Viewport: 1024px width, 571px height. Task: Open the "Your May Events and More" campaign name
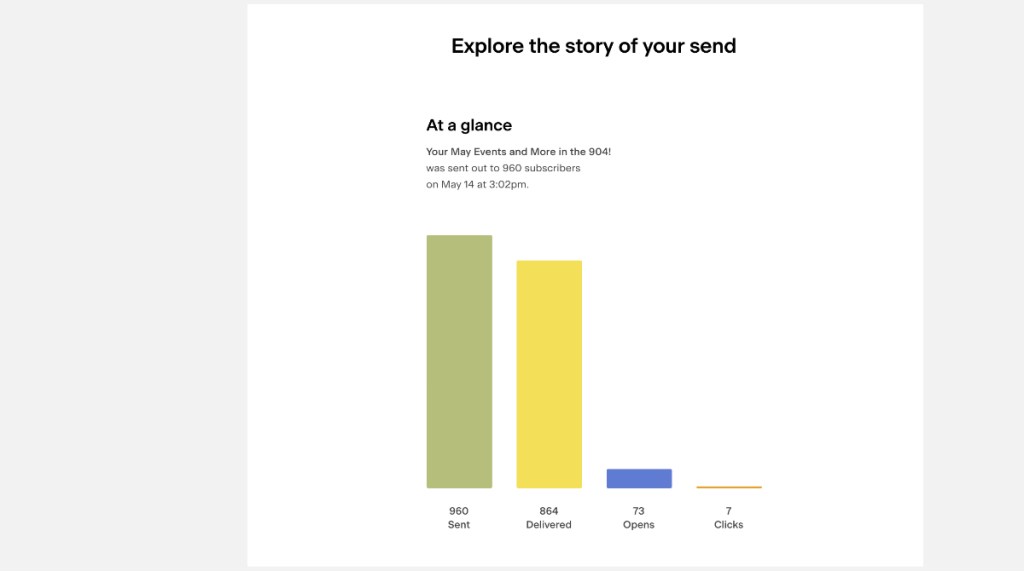518,152
